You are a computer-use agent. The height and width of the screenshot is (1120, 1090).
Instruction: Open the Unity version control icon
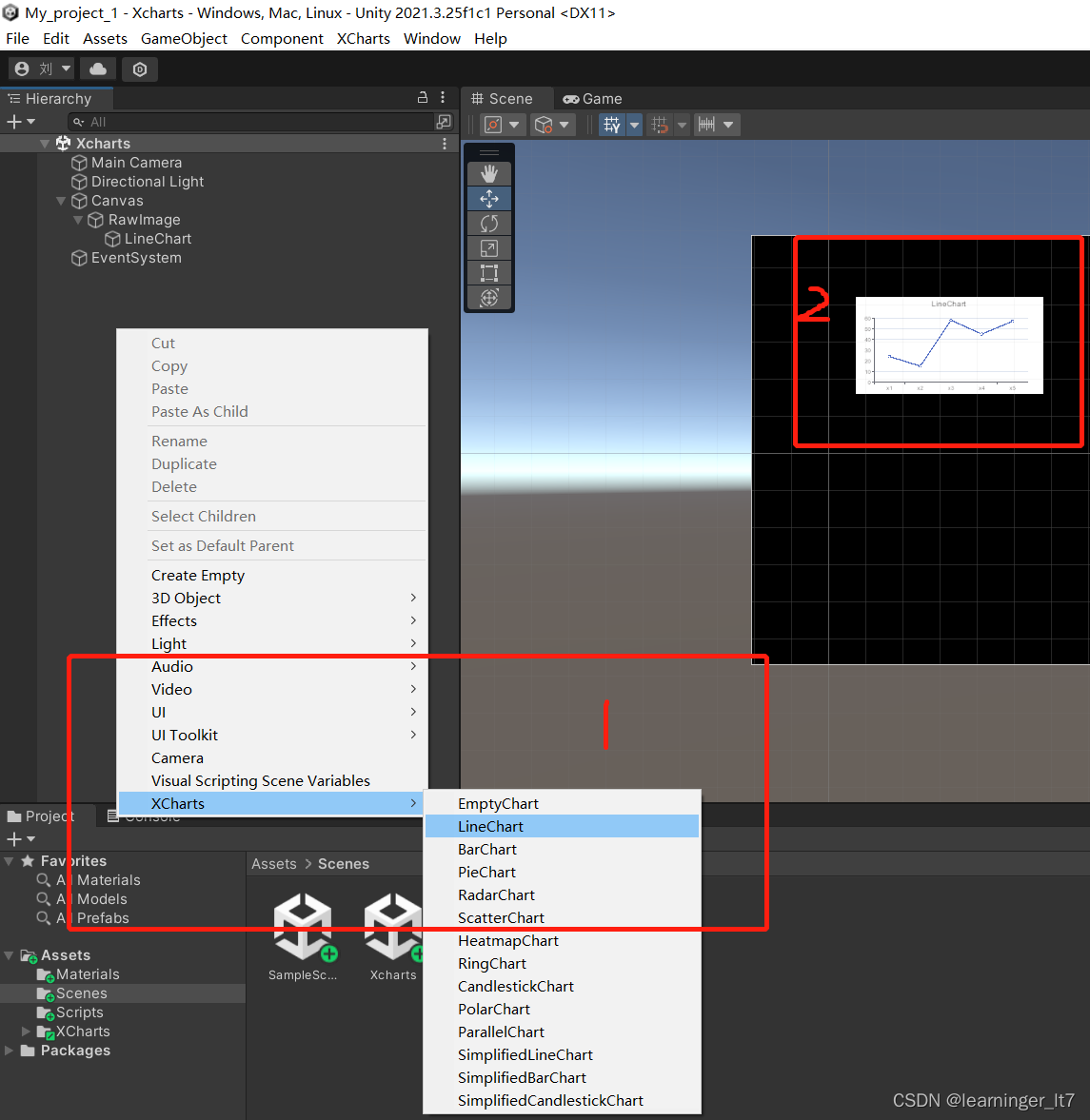140,69
